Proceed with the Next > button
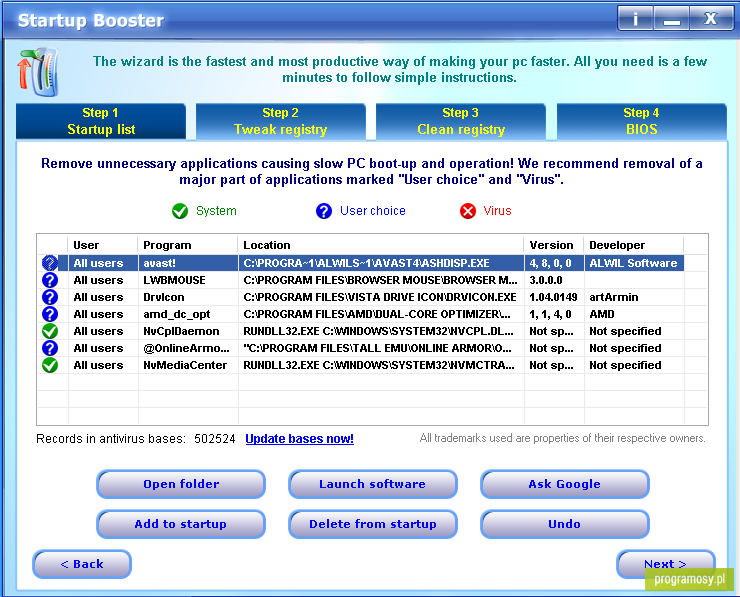 click(x=665, y=564)
